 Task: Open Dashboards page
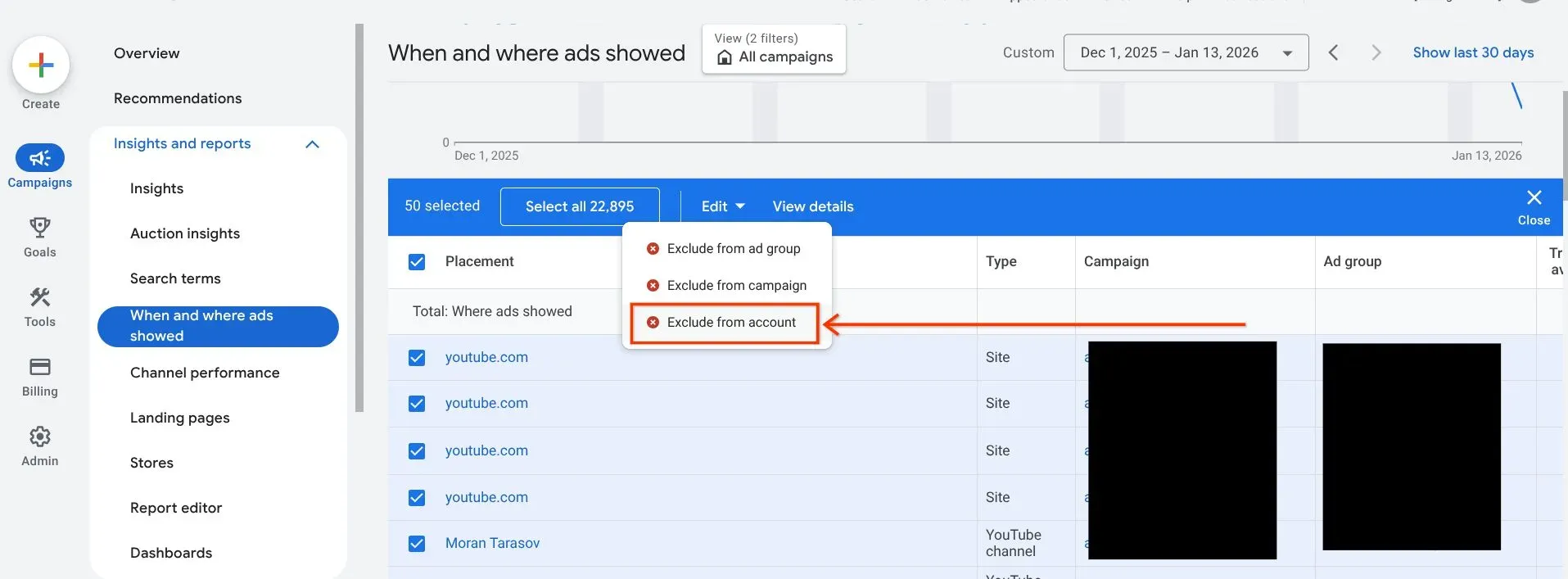pos(171,553)
